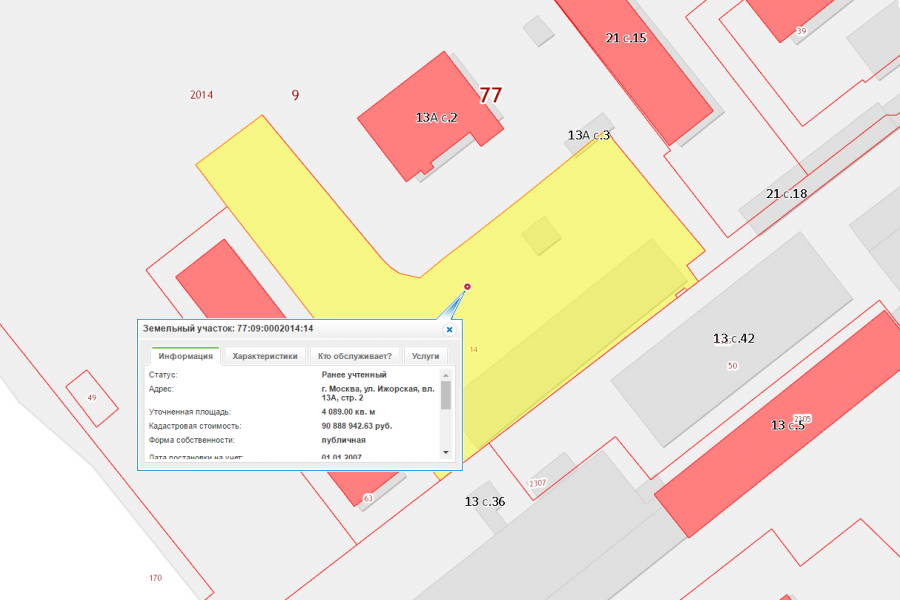Click the scrollbar up arrow in popup
The image size is (900, 600).
pyautogui.click(x=446, y=375)
